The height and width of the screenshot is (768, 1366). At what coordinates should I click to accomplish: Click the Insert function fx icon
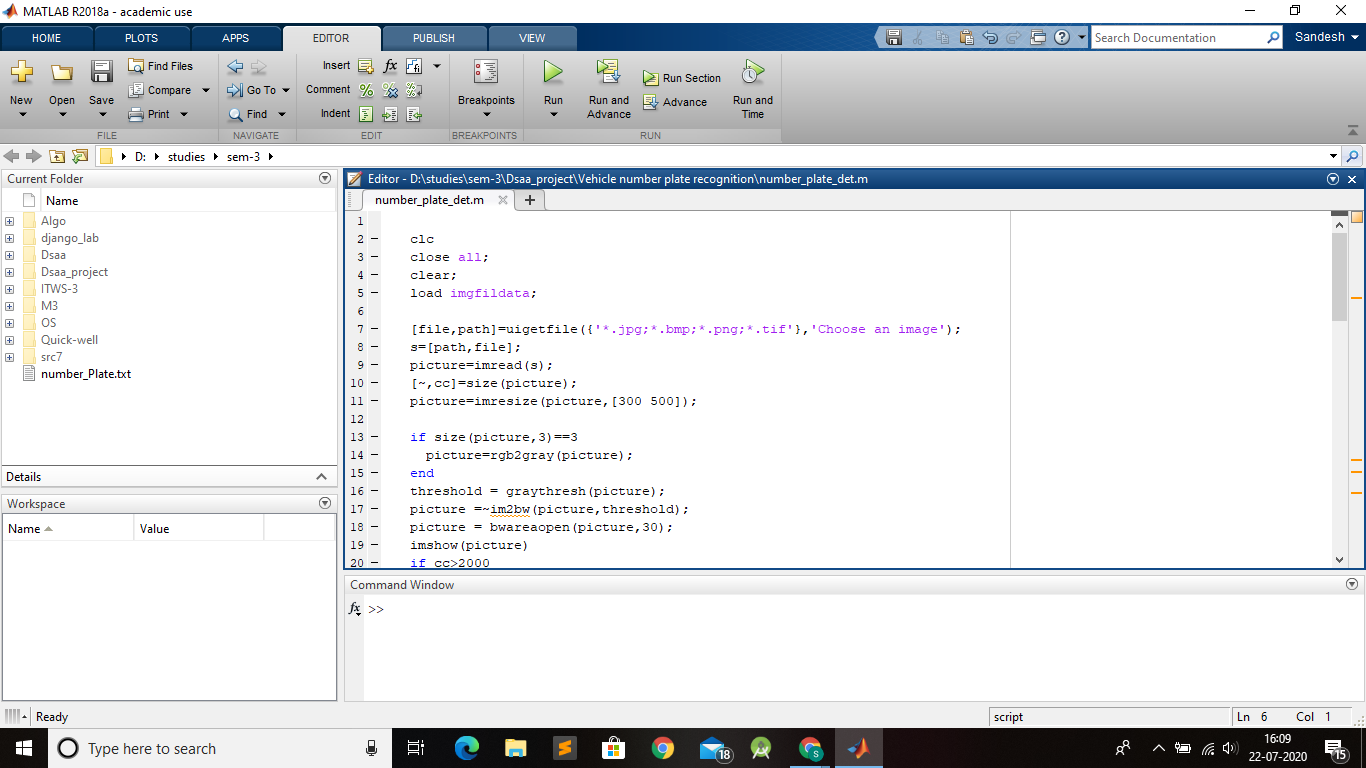coord(390,66)
